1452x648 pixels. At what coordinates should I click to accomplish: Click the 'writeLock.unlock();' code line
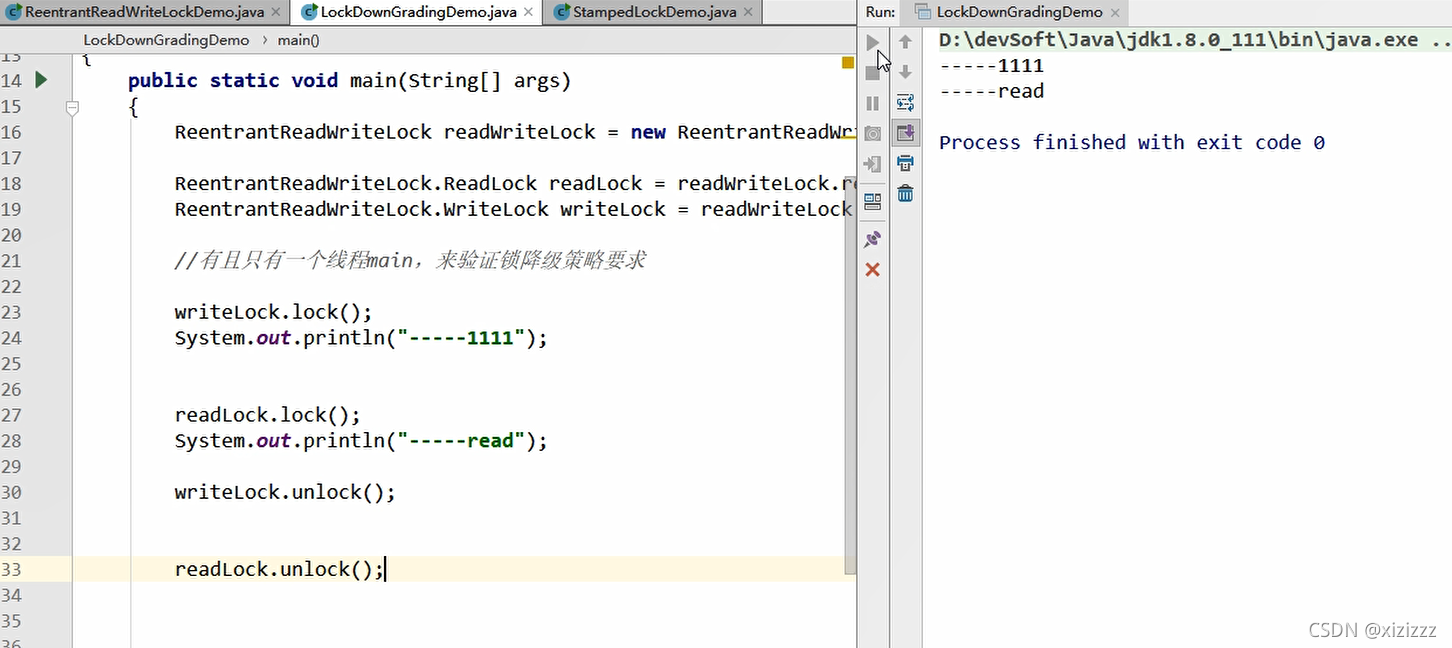coord(285,492)
